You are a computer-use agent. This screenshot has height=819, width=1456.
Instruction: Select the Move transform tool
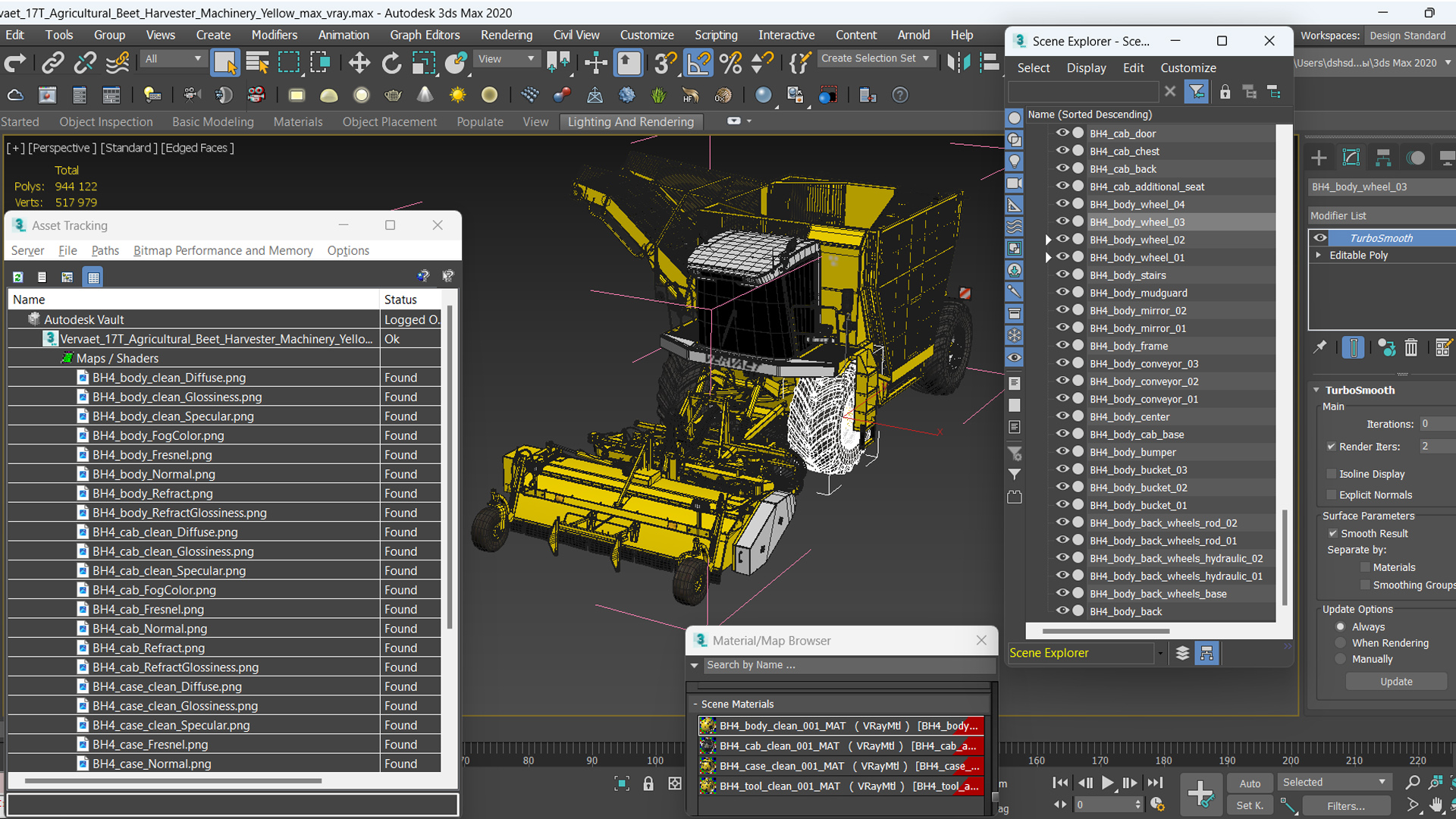pyautogui.click(x=359, y=62)
